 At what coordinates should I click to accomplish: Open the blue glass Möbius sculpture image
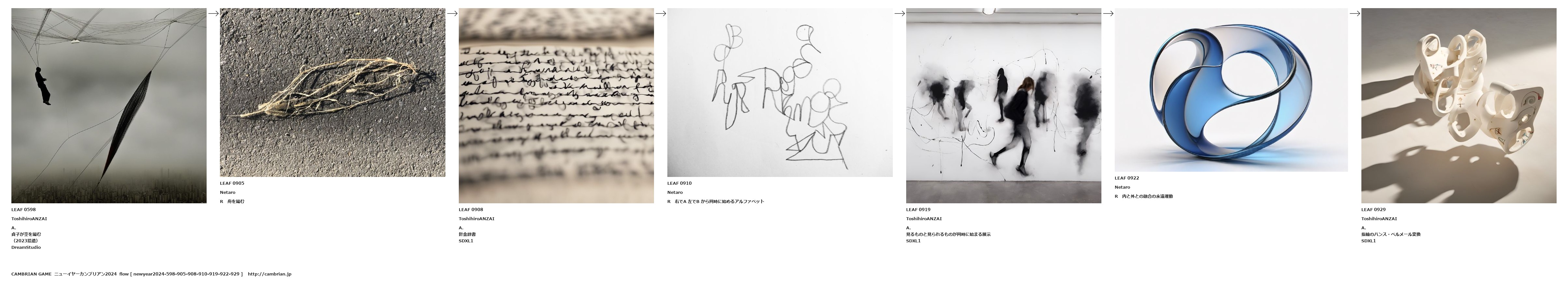(1231, 89)
